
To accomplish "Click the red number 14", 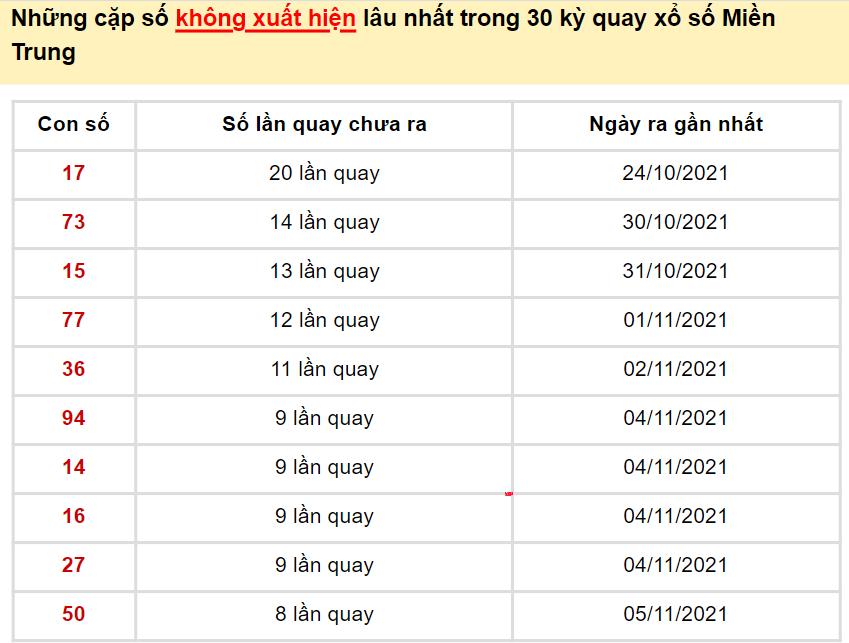I will [x=74, y=467].
